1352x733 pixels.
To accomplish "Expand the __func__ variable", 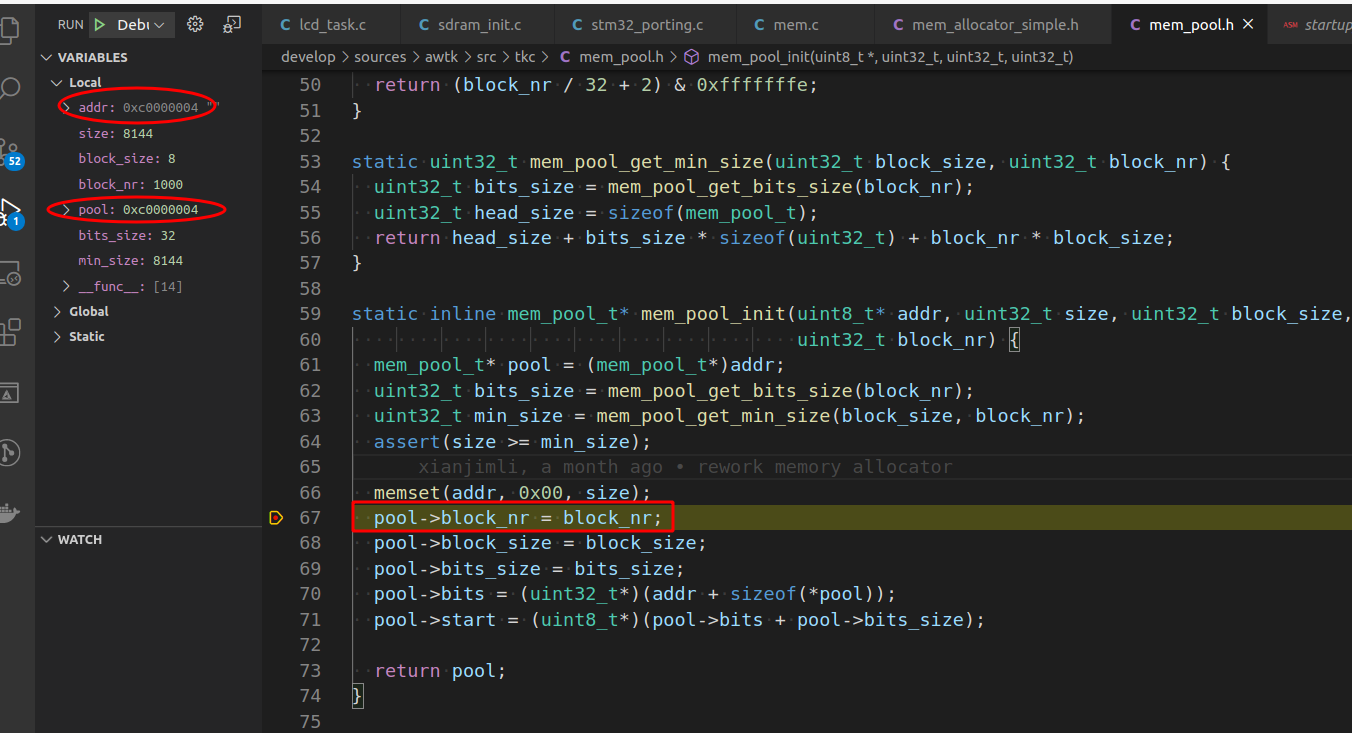I will tap(66, 287).
